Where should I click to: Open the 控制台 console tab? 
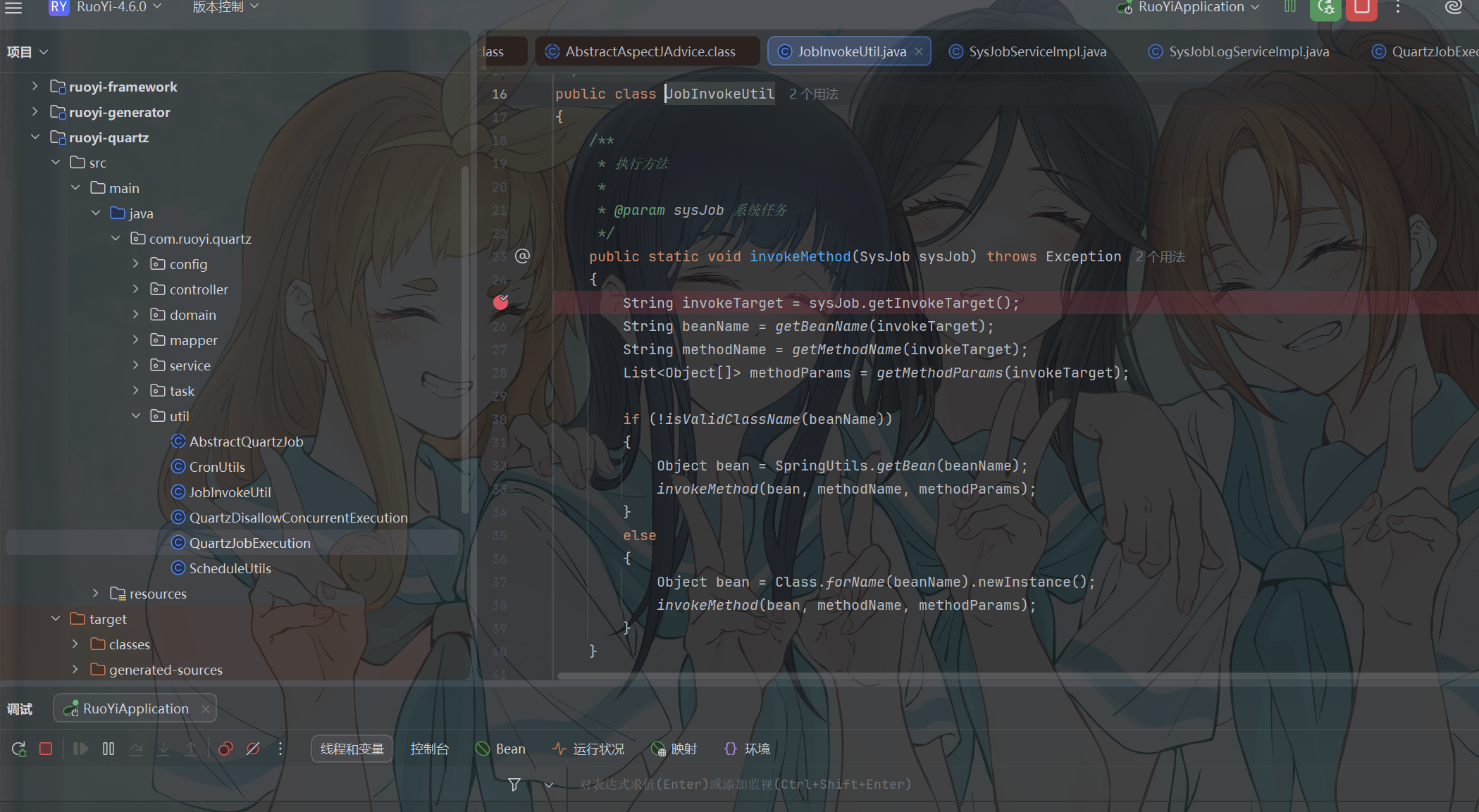(429, 749)
